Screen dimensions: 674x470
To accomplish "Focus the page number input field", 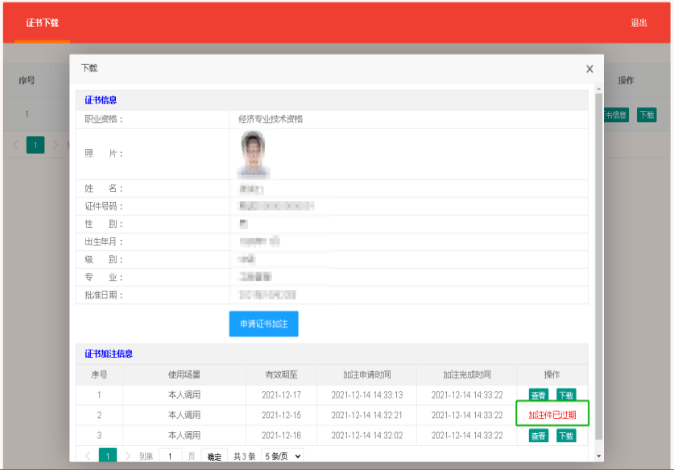I will pos(170,456).
